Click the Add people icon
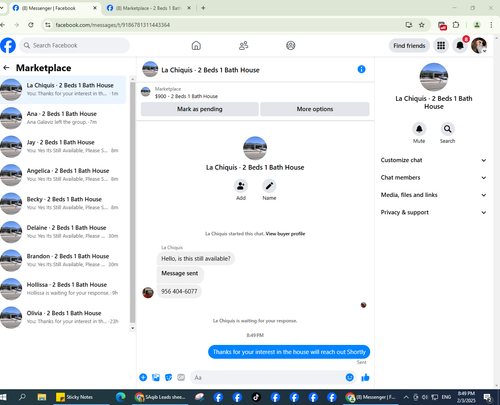Image resolution: width=500 pixels, height=405 pixels. click(241, 186)
